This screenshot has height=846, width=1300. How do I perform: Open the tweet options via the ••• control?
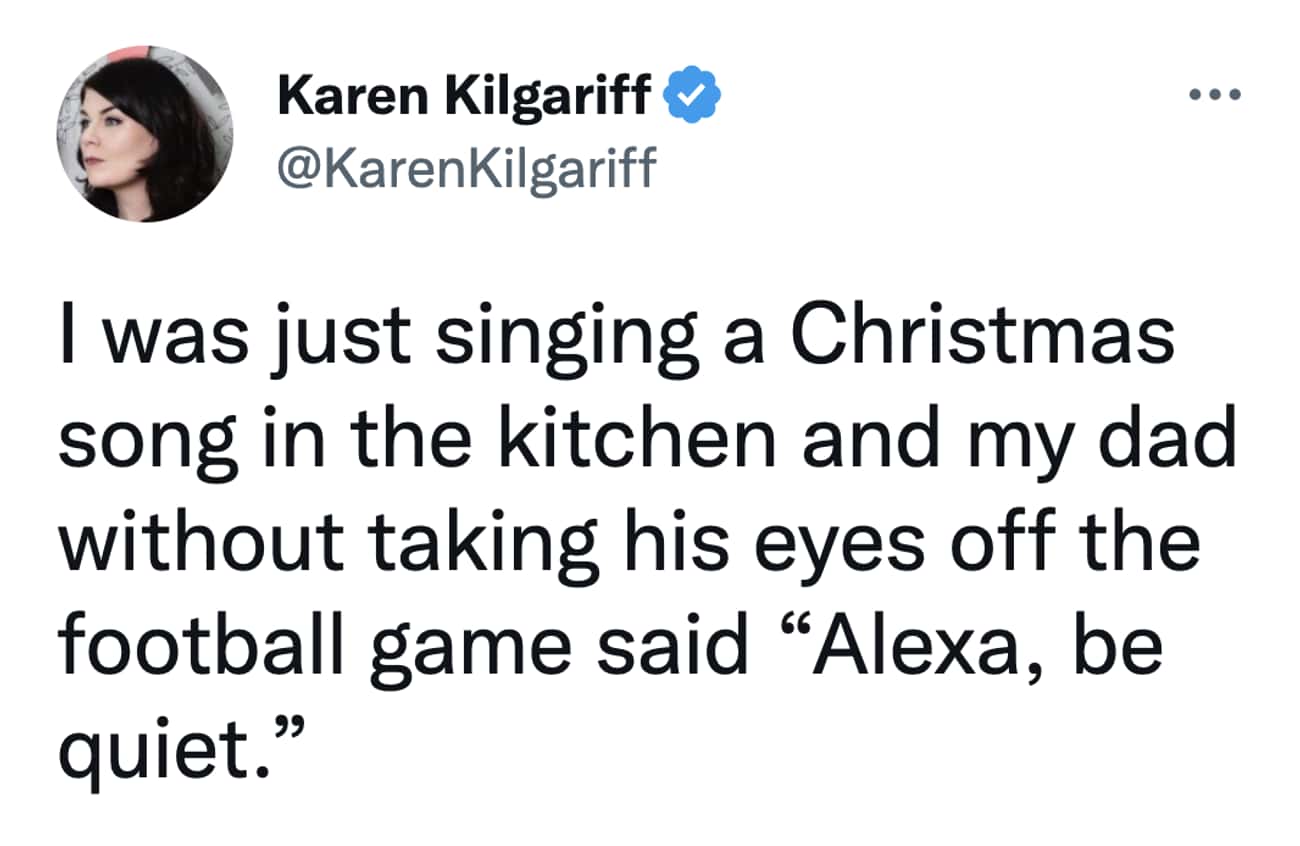point(1213,94)
